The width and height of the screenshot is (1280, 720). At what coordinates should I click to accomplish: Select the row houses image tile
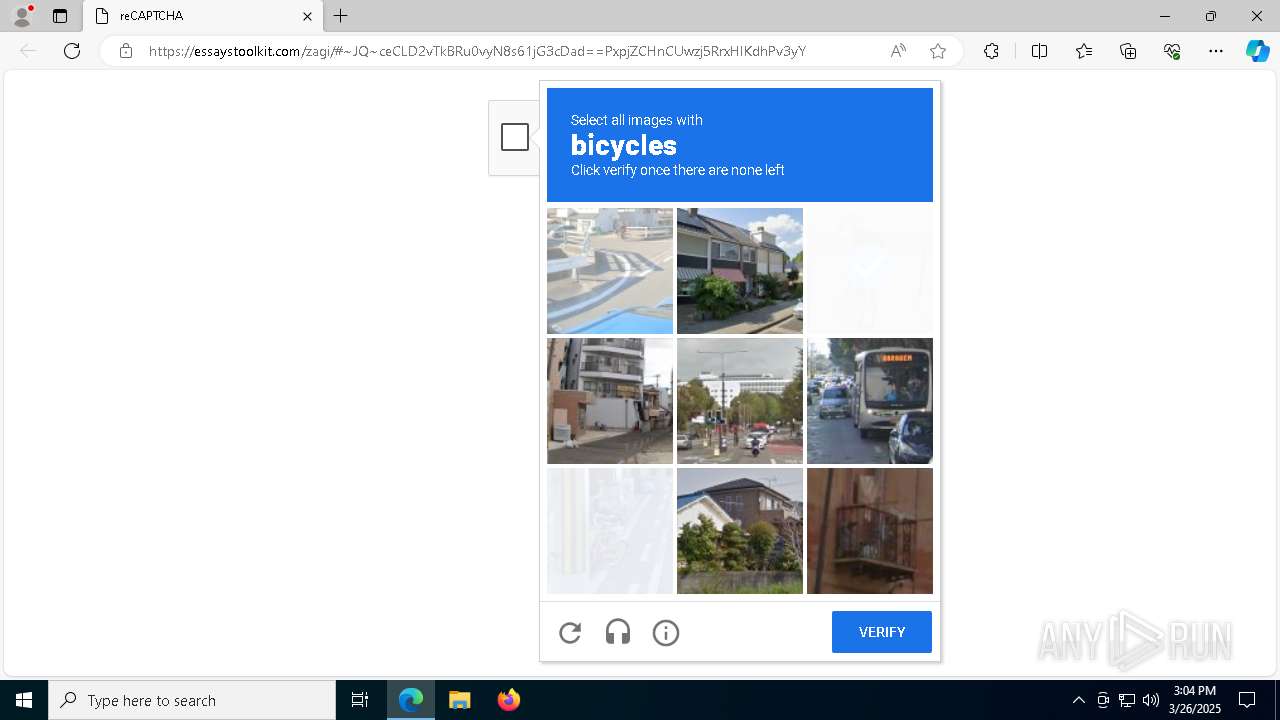(740, 271)
